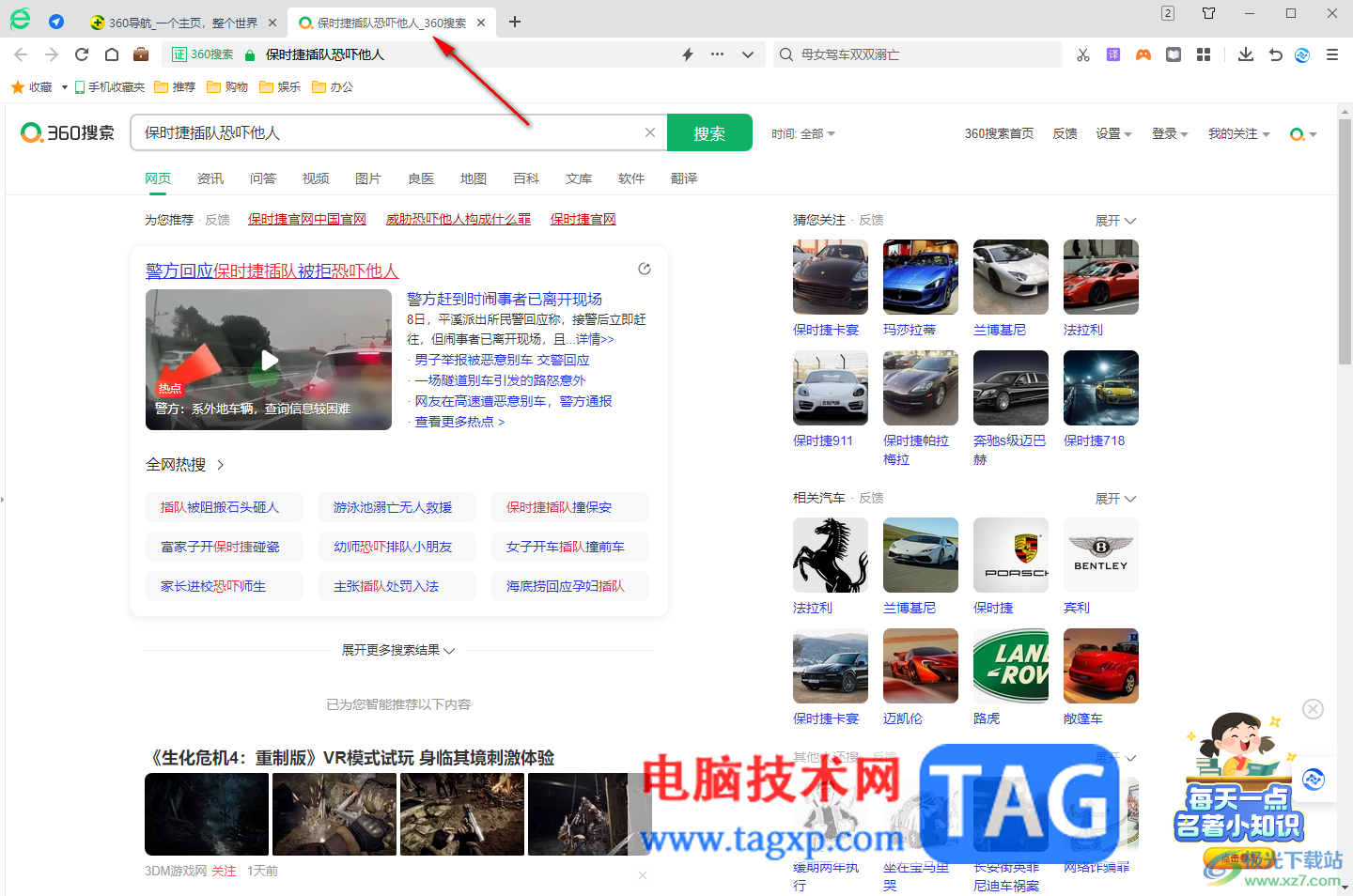Open the game center controller icon

[x=1143, y=54]
